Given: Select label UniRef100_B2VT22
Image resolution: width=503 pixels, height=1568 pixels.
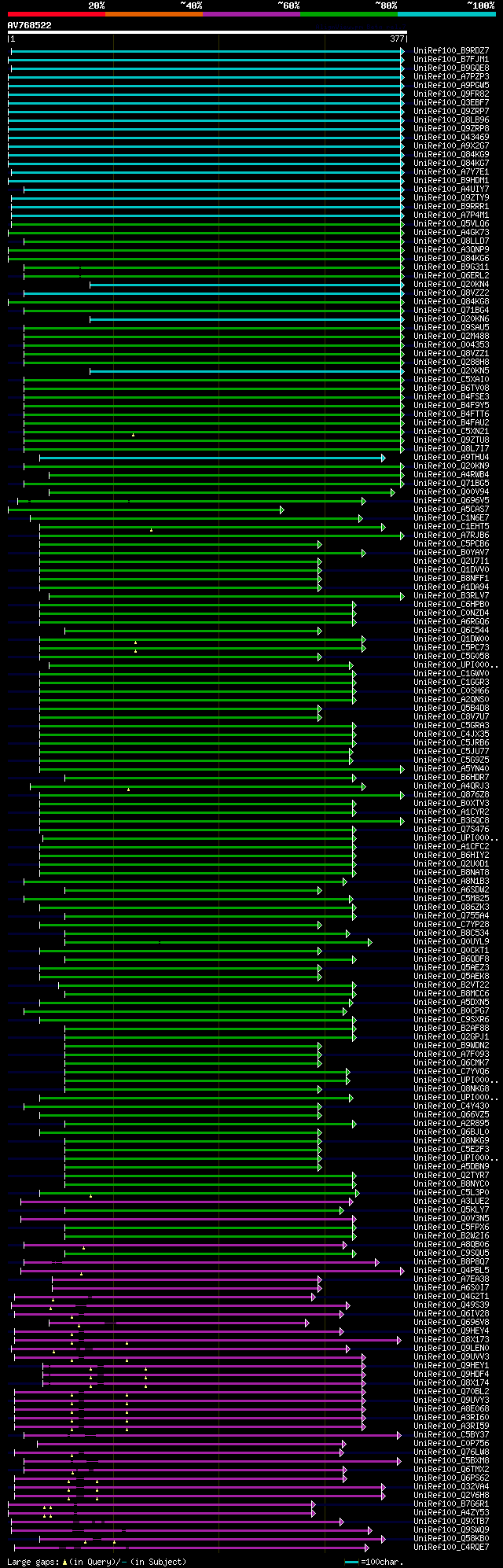Looking at the screenshot, I should [x=451, y=985].
